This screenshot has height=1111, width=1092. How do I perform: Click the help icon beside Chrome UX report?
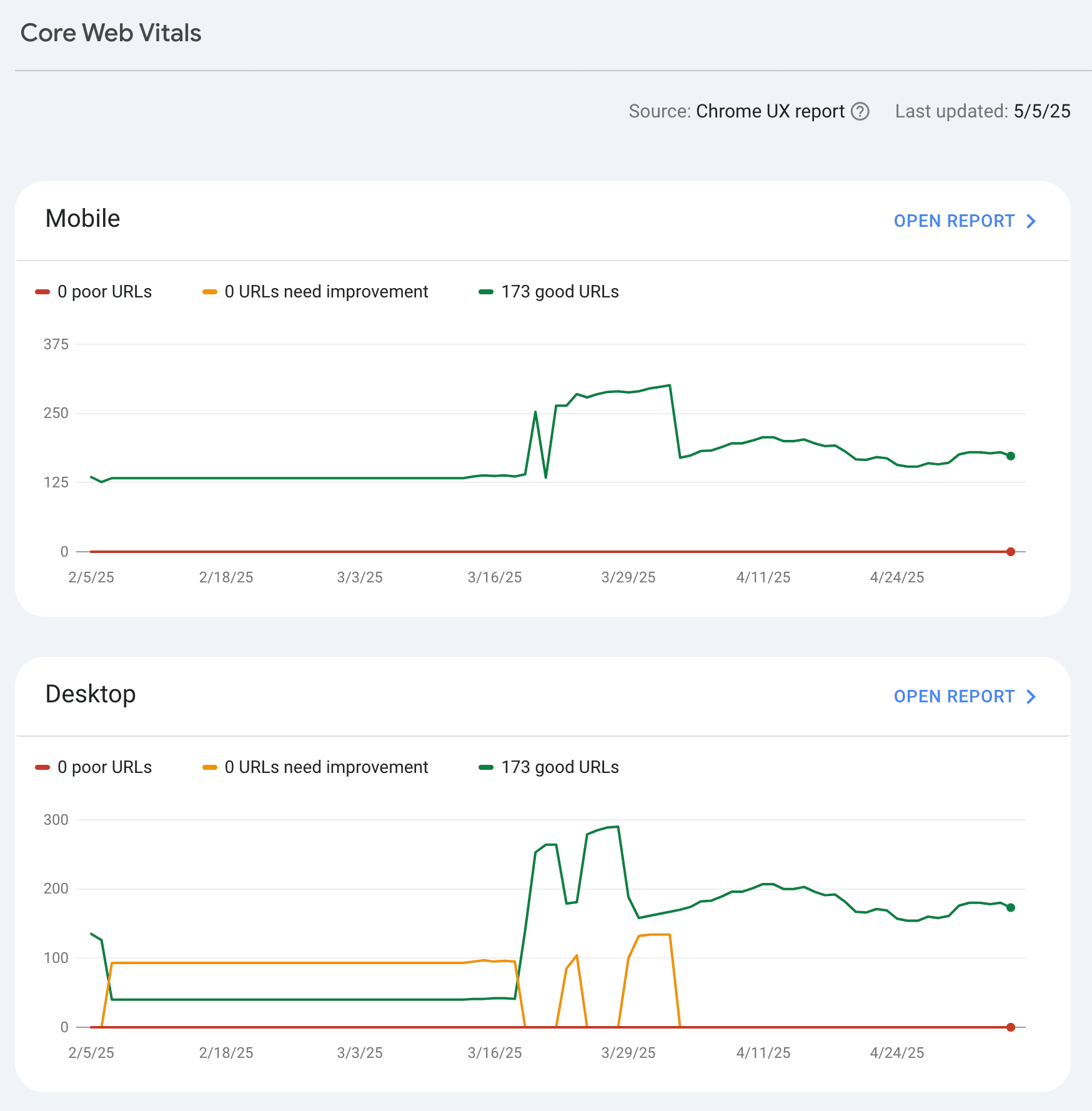tap(860, 111)
